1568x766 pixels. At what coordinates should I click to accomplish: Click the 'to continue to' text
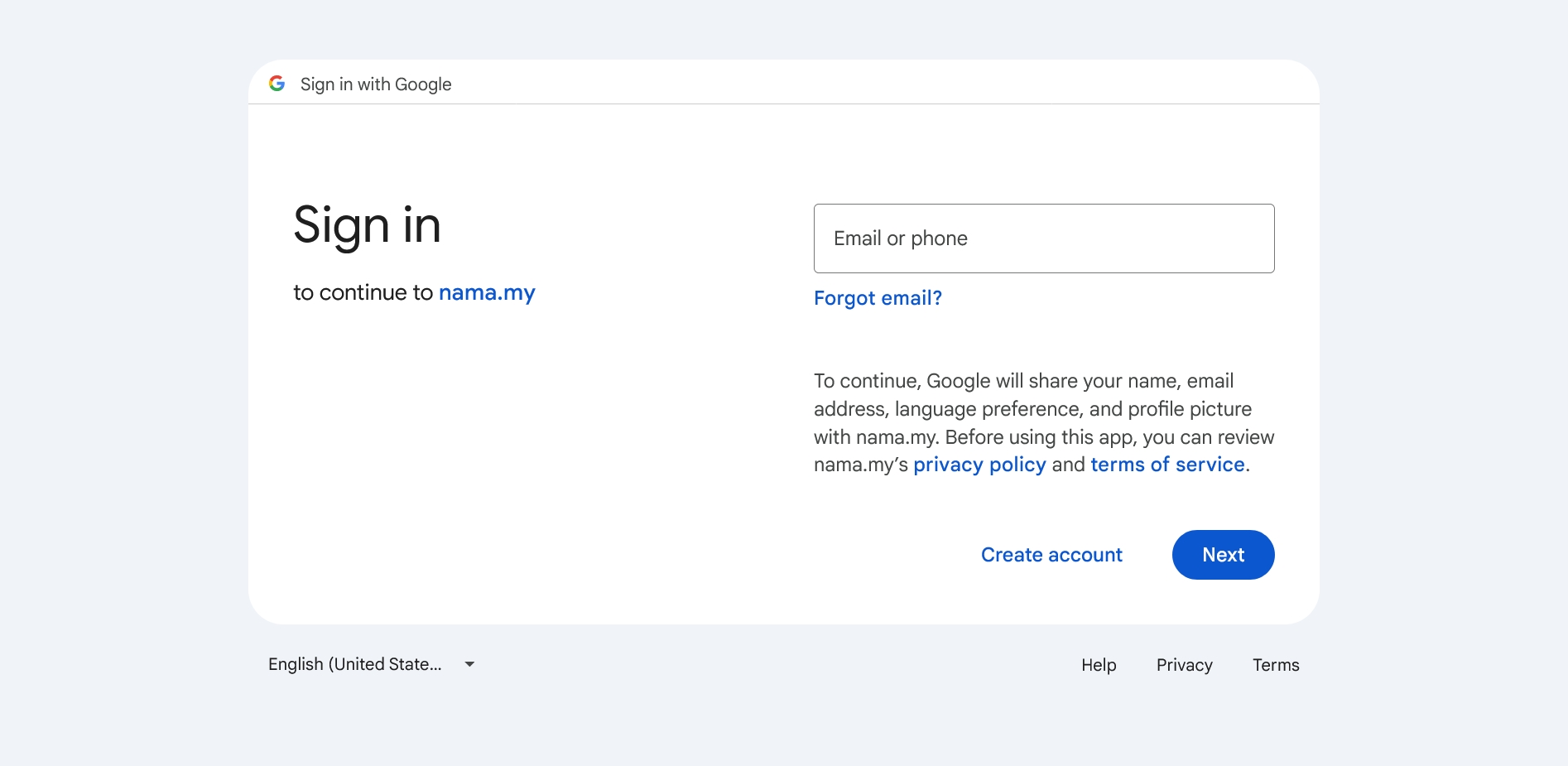(x=363, y=292)
